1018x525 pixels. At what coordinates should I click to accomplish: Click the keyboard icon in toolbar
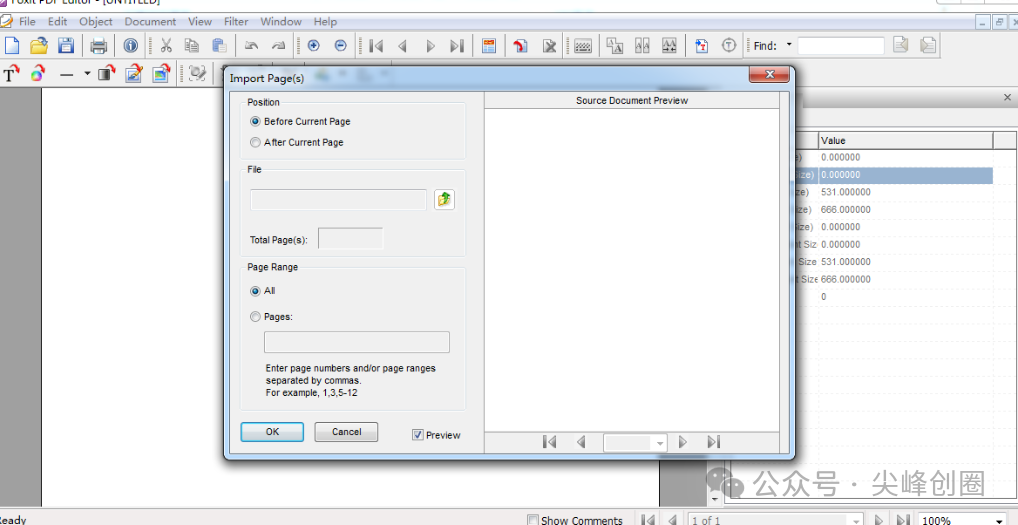pyautogui.click(x=583, y=46)
